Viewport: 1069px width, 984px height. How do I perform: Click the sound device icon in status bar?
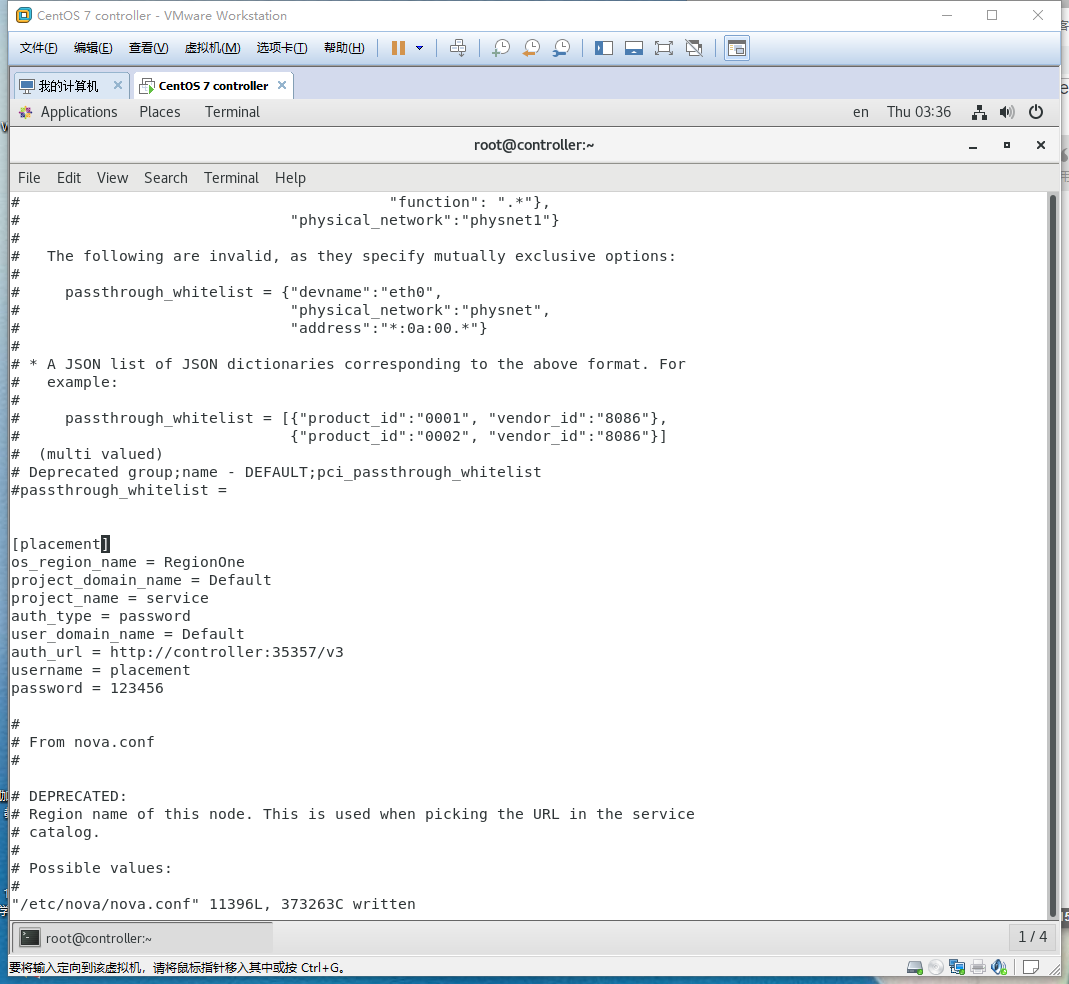tap(998, 966)
